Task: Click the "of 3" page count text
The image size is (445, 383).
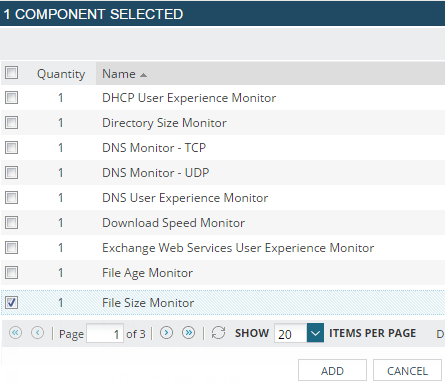Action: 136,334
